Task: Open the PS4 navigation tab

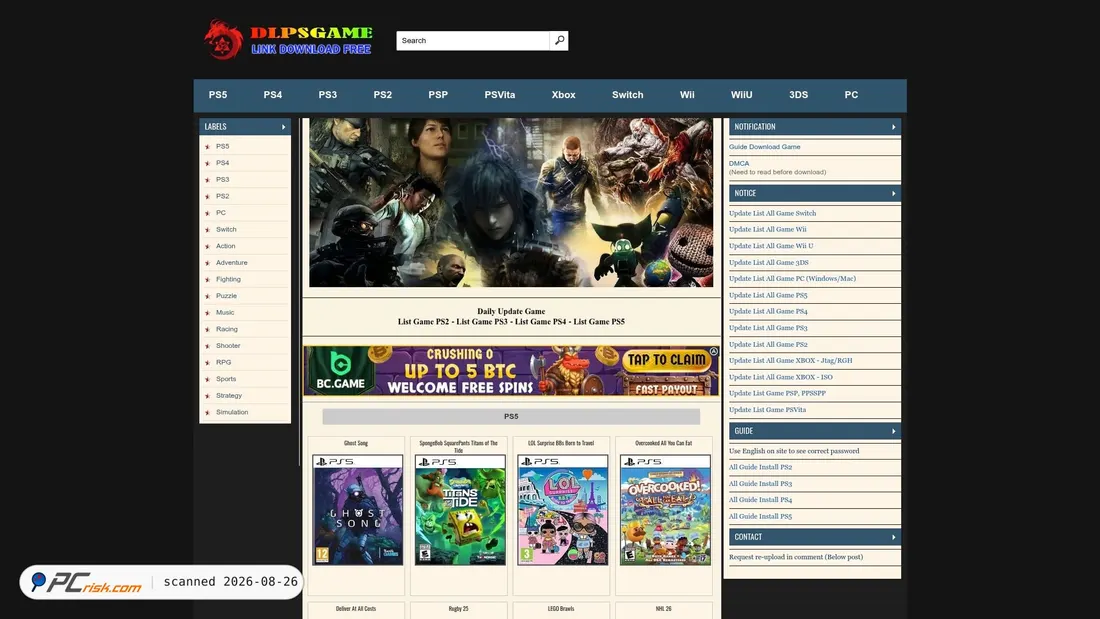Action: point(273,95)
